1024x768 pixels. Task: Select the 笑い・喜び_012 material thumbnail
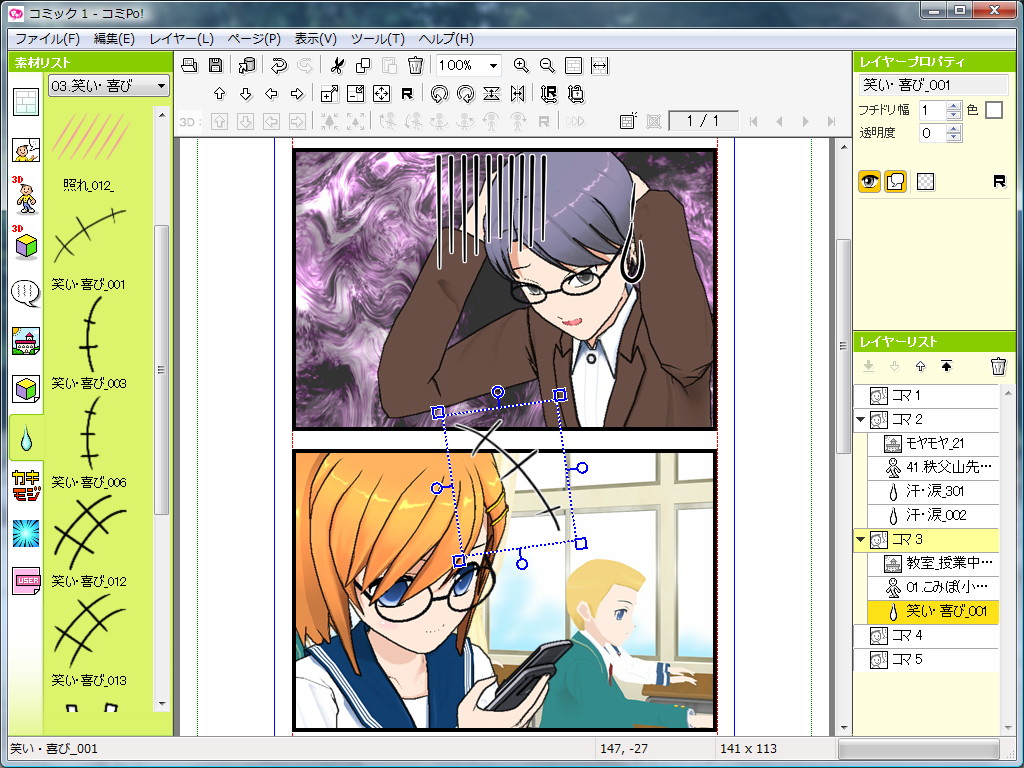click(x=89, y=534)
